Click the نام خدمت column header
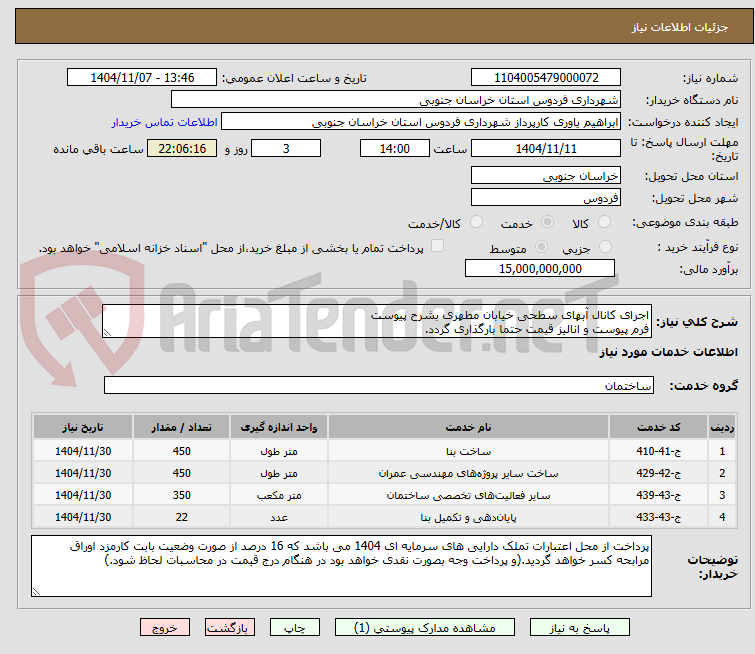755x654 pixels. click(468, 427)
